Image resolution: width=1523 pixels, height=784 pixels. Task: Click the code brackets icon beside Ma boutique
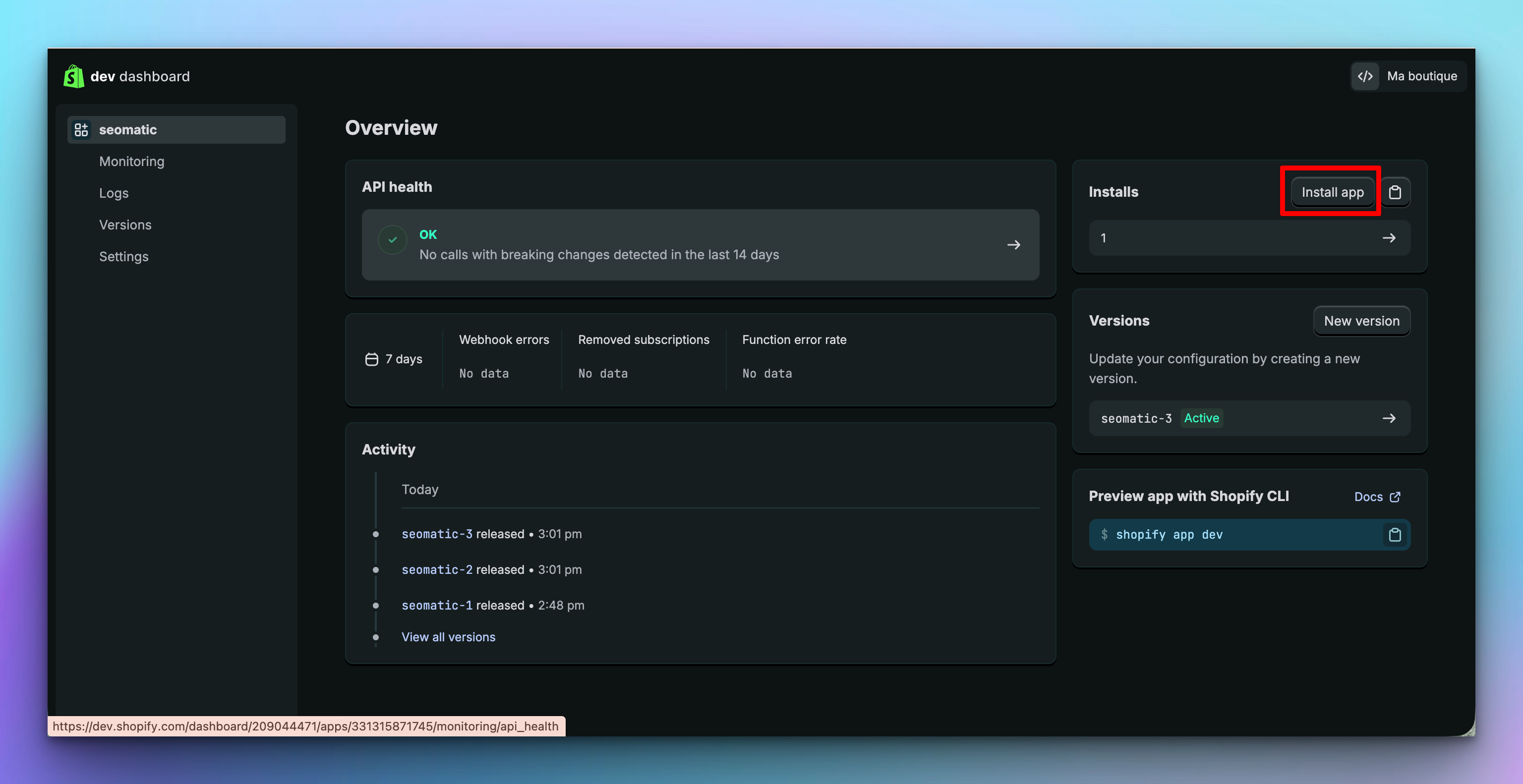tap(1365, 76)
